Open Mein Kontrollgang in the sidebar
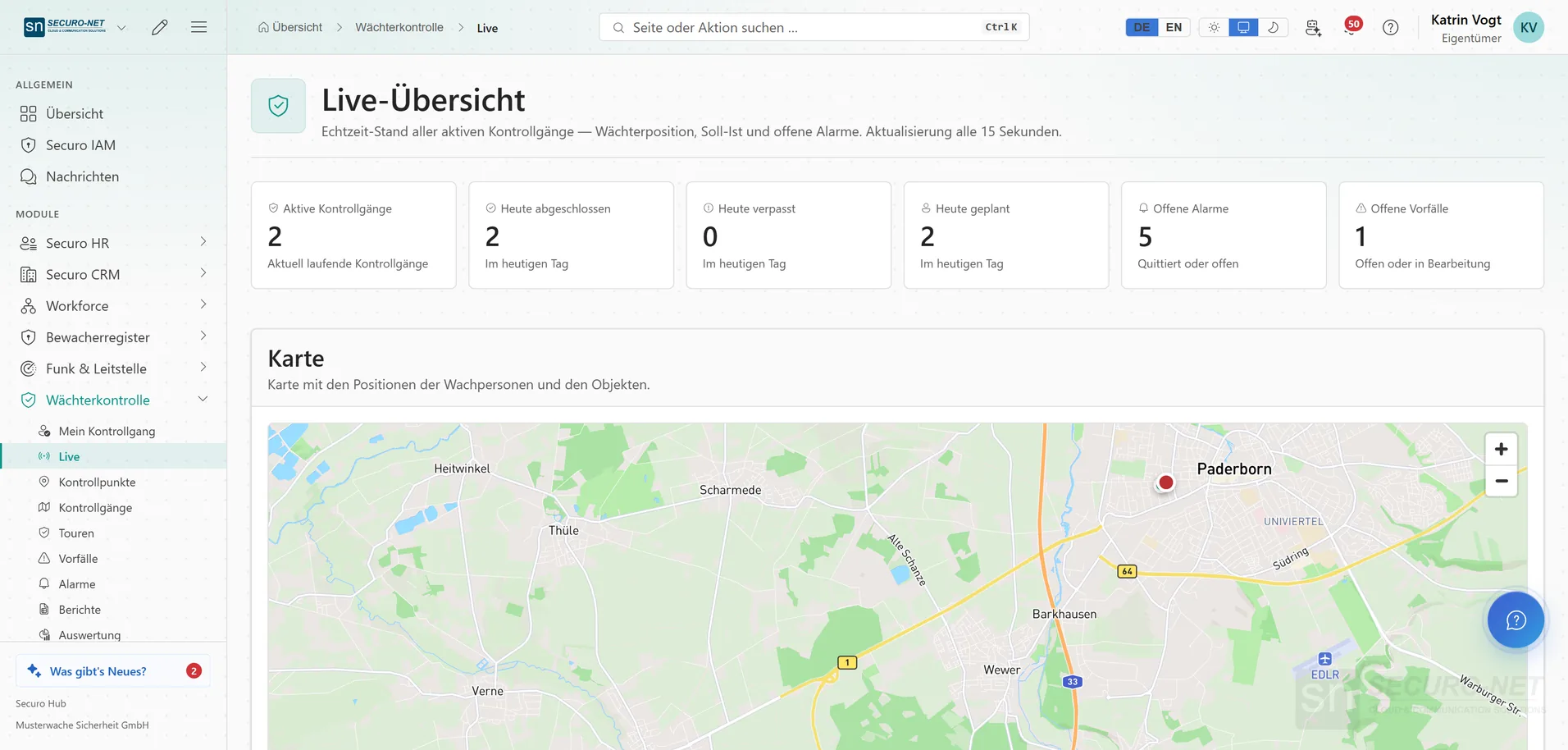1568x750 pixels. point(113,431)
